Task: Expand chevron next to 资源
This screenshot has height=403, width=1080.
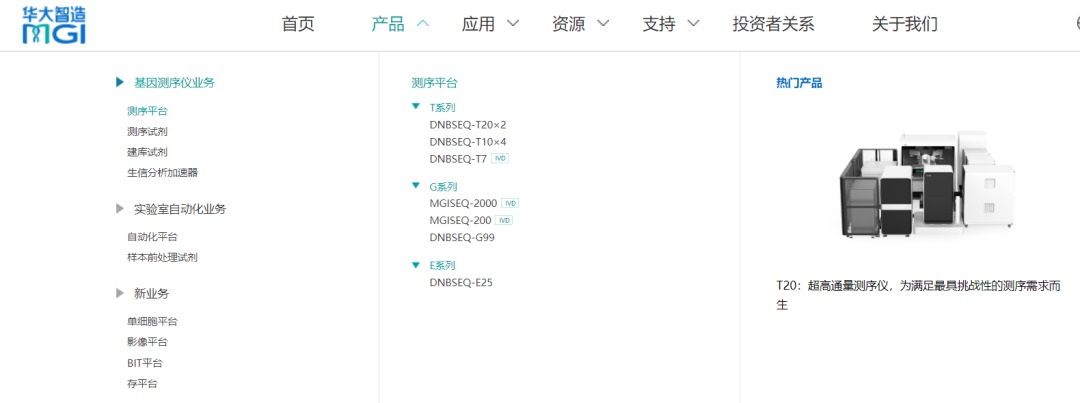Action: click(603, 23)
